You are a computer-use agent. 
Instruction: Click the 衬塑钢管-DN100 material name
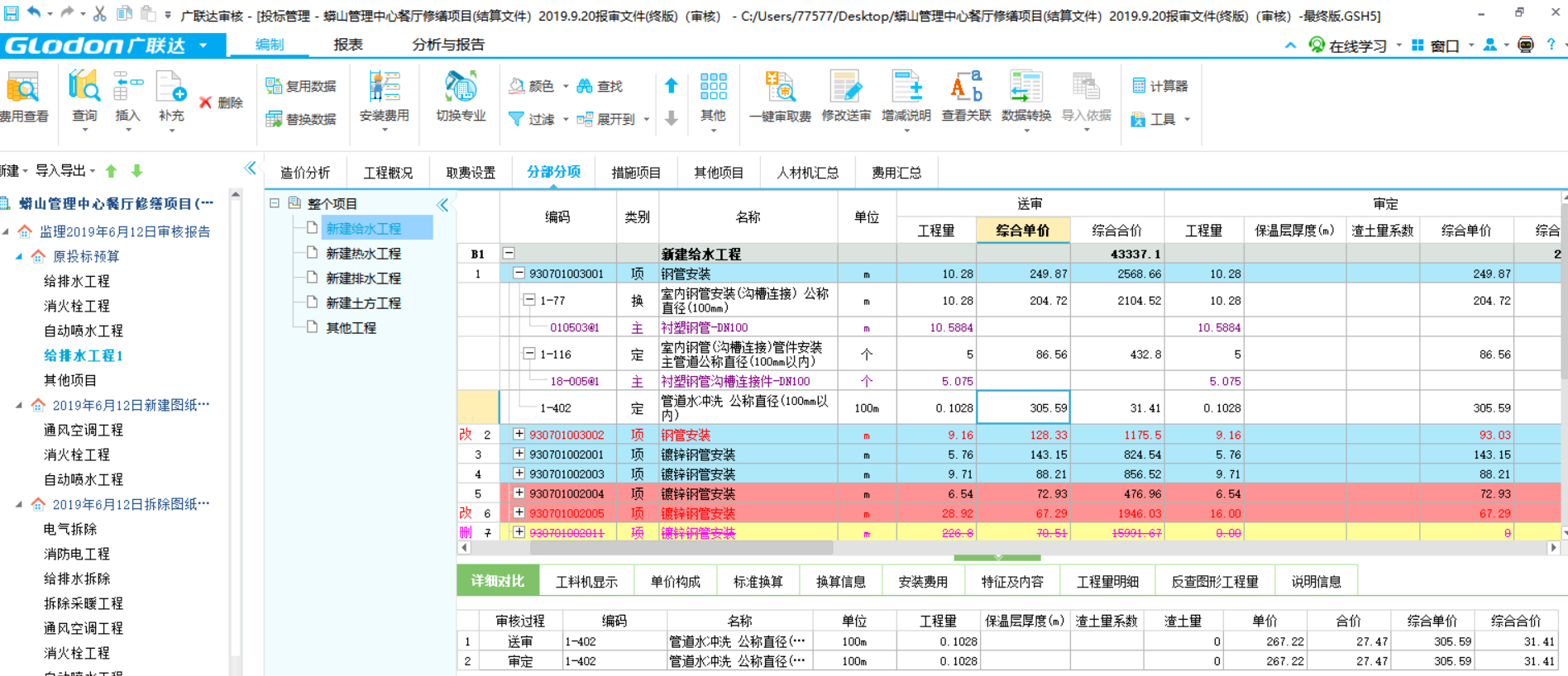point(705,327)
